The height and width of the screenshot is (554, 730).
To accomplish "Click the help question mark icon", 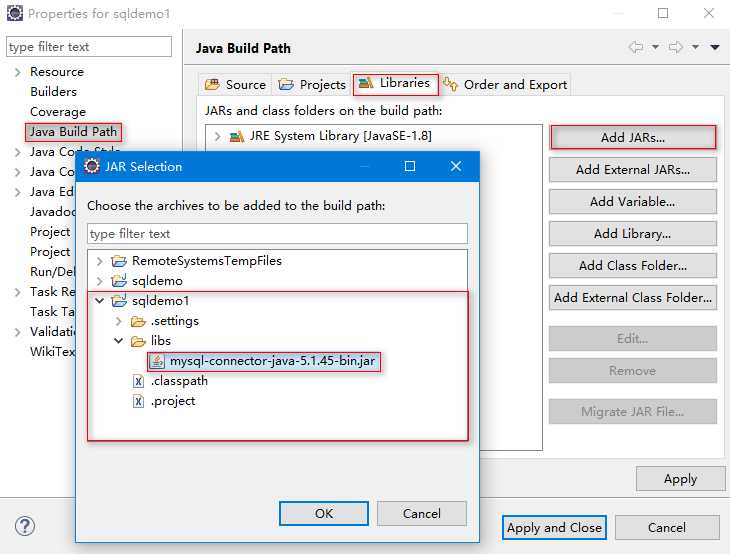I will (x=25, y=527).
